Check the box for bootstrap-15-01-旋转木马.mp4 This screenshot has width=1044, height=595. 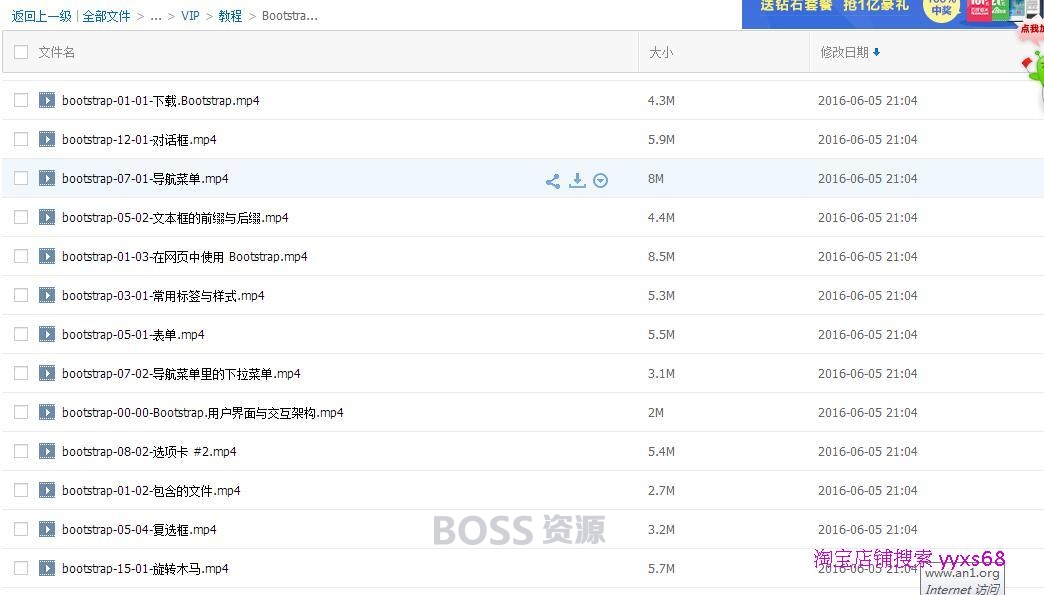21,568
